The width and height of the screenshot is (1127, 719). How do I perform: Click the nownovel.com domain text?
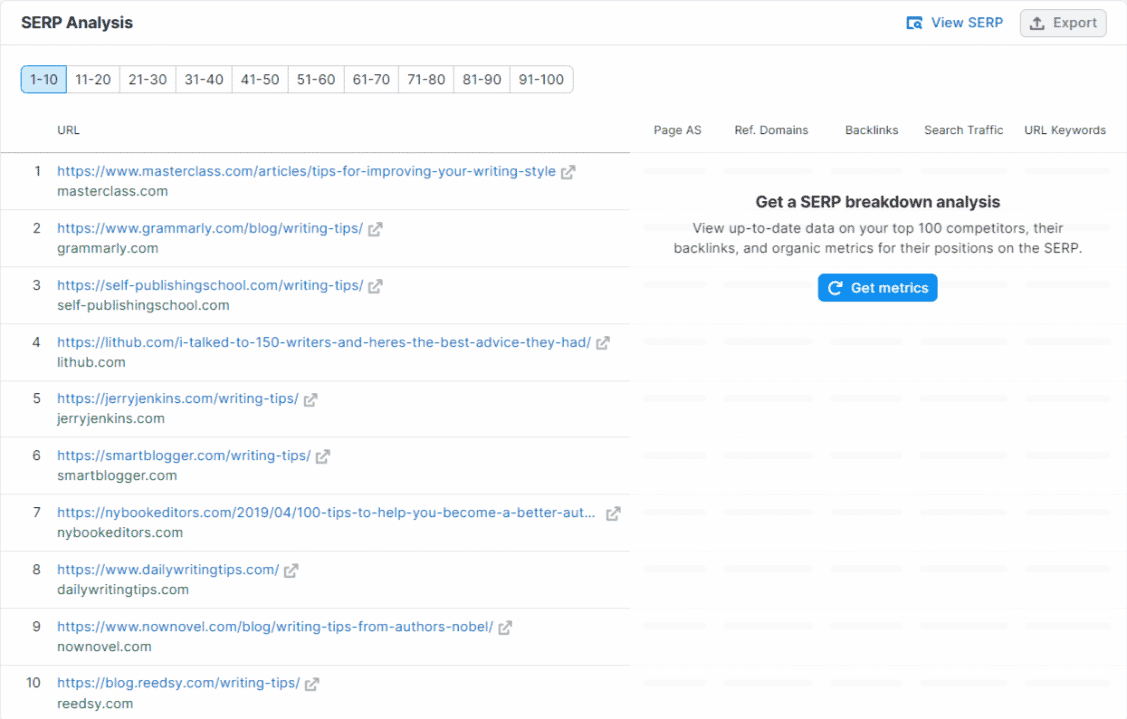click(x=104, y=646)
